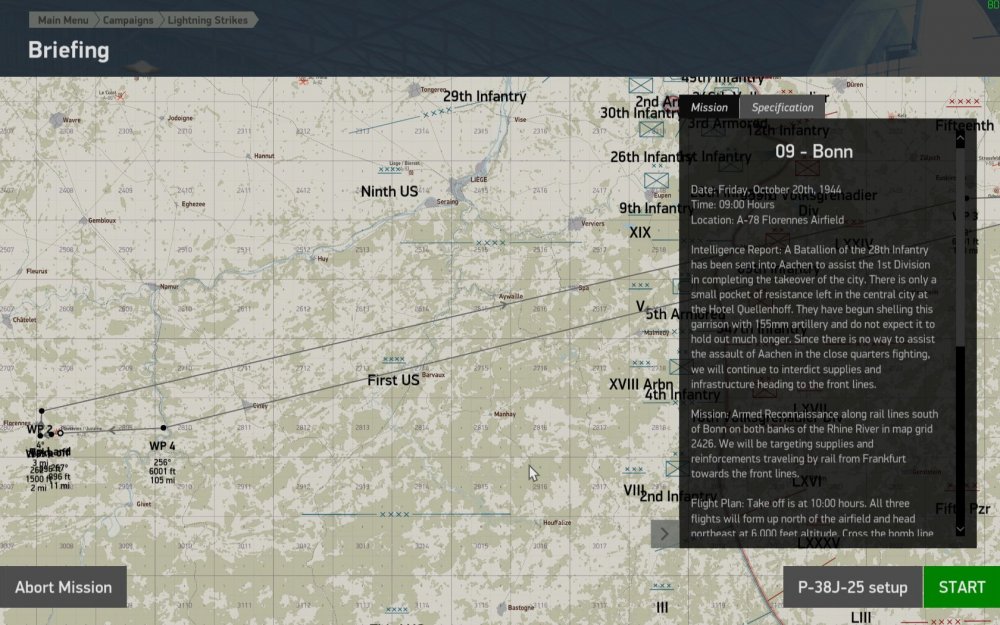Click the return route arrow near Florennes
The height and width of the screenshot is (625, 1000).
(112, 430)
